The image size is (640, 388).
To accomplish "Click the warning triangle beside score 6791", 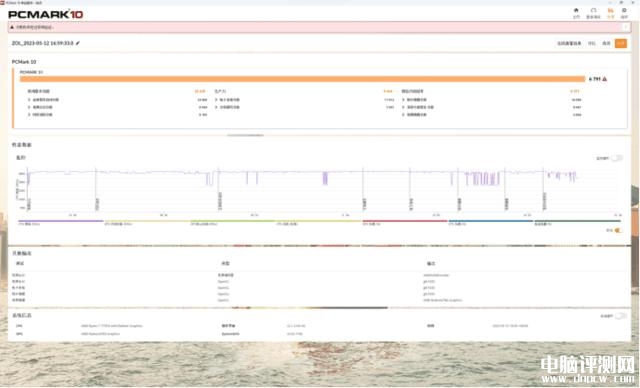I will click(604, 79).
